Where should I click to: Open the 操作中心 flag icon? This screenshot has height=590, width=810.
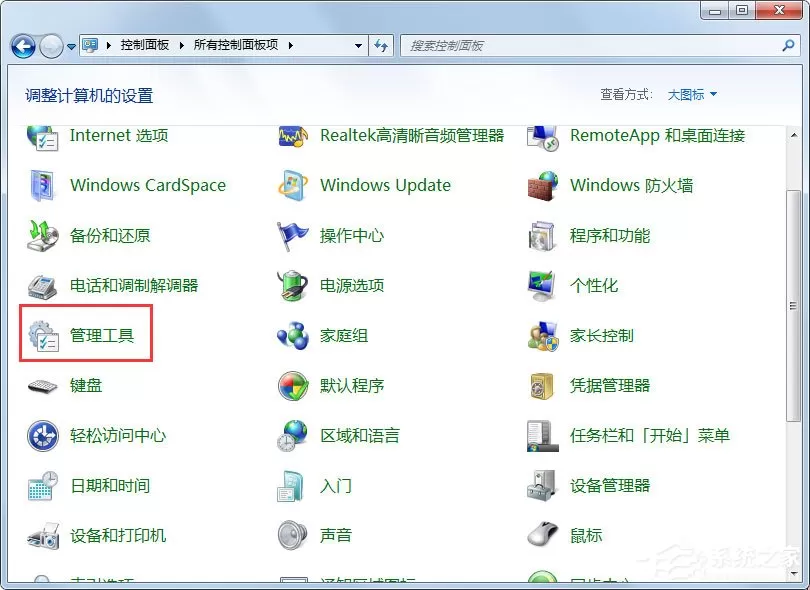pos(292,236)
